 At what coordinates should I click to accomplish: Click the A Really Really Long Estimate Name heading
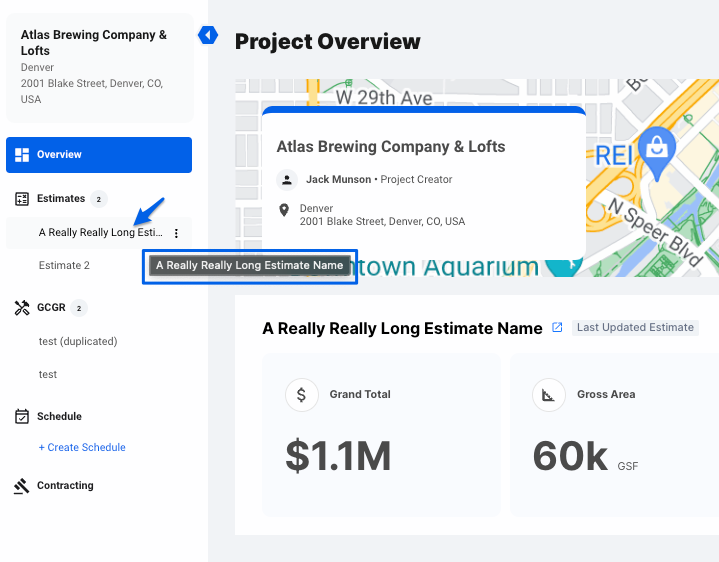click(x=402, y=329)
